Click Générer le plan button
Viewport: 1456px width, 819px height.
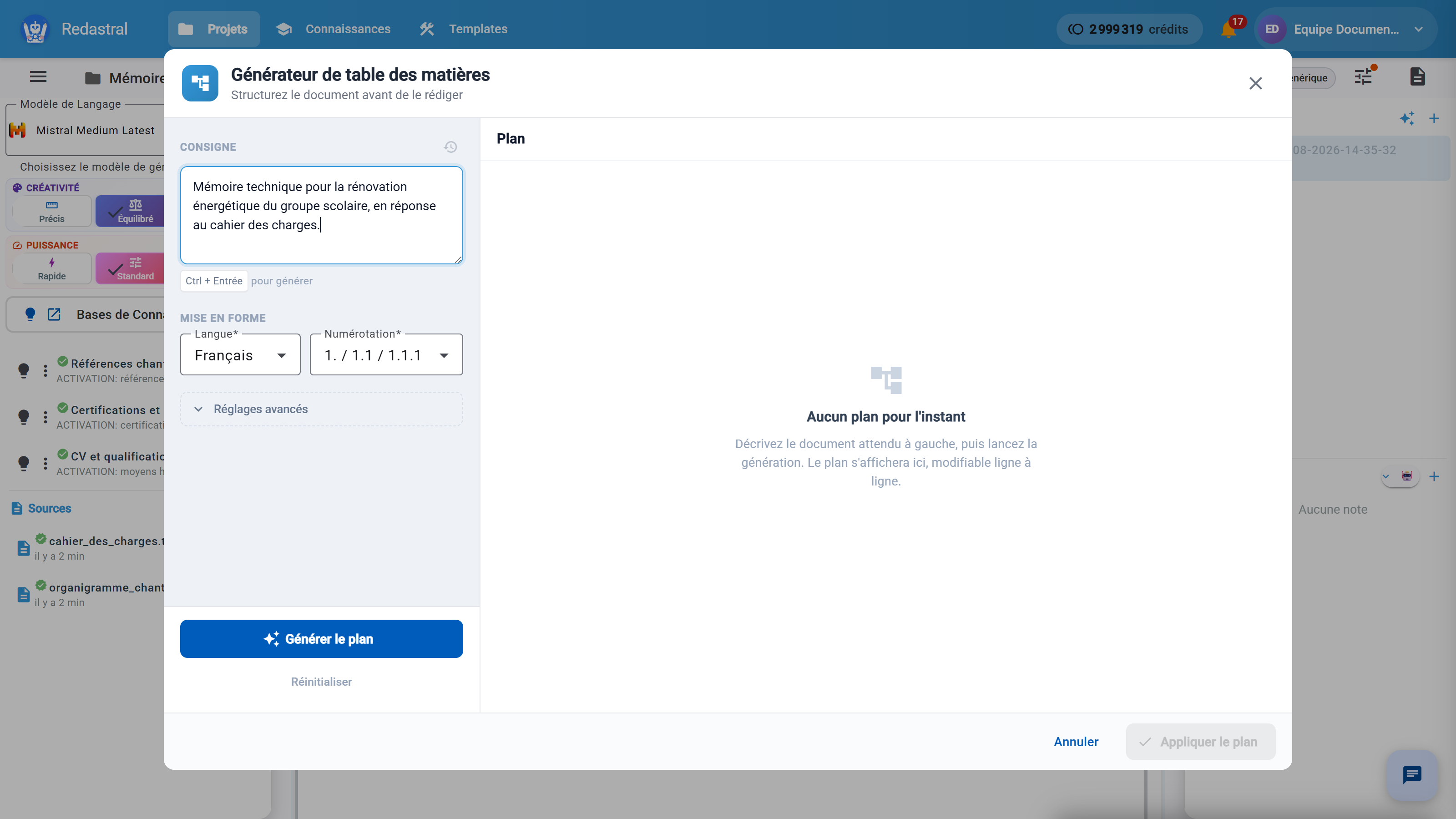pyautogui.click(x=322, y=639)
